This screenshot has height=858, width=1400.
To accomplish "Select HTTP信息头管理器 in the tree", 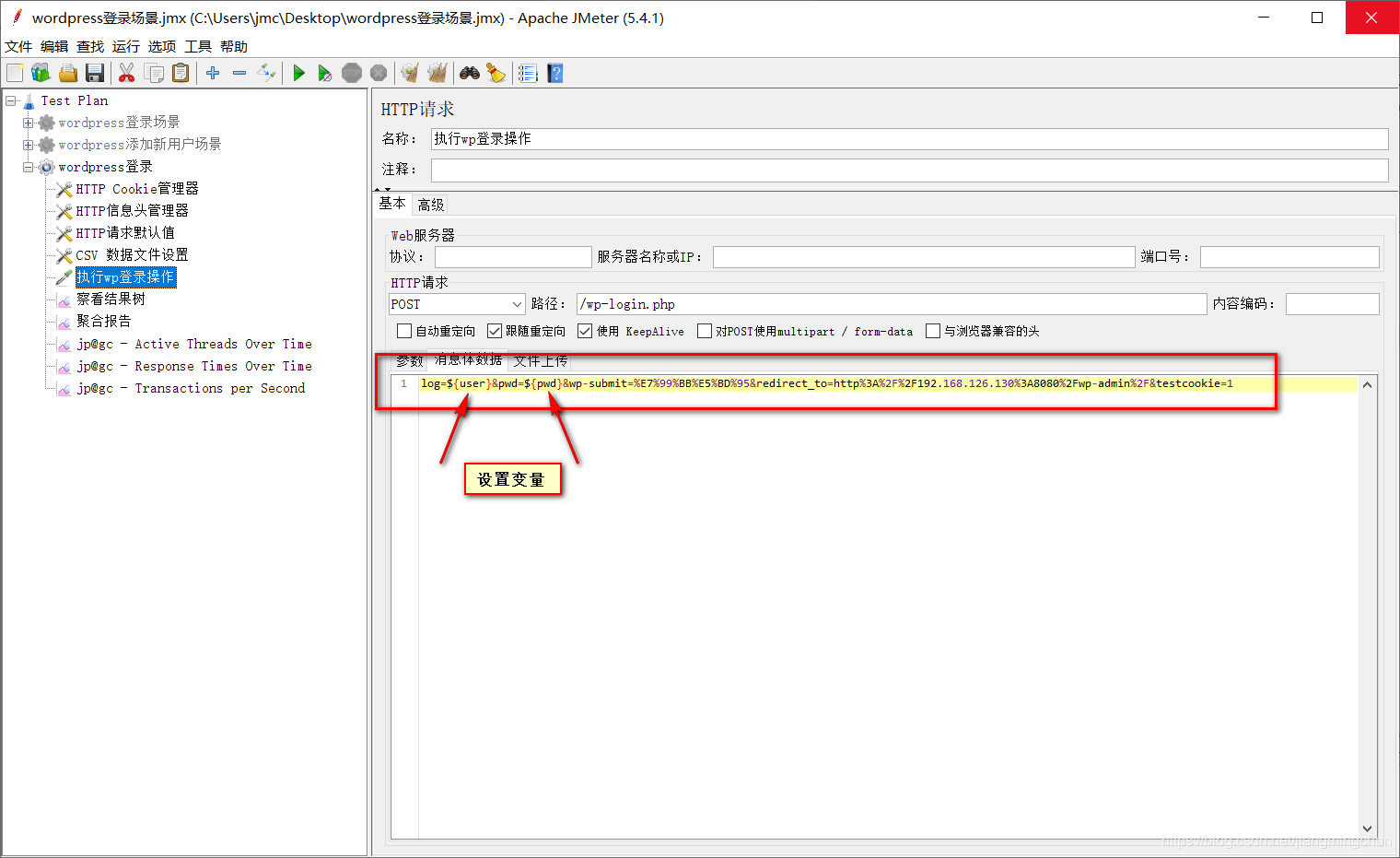I will point(132,211).
